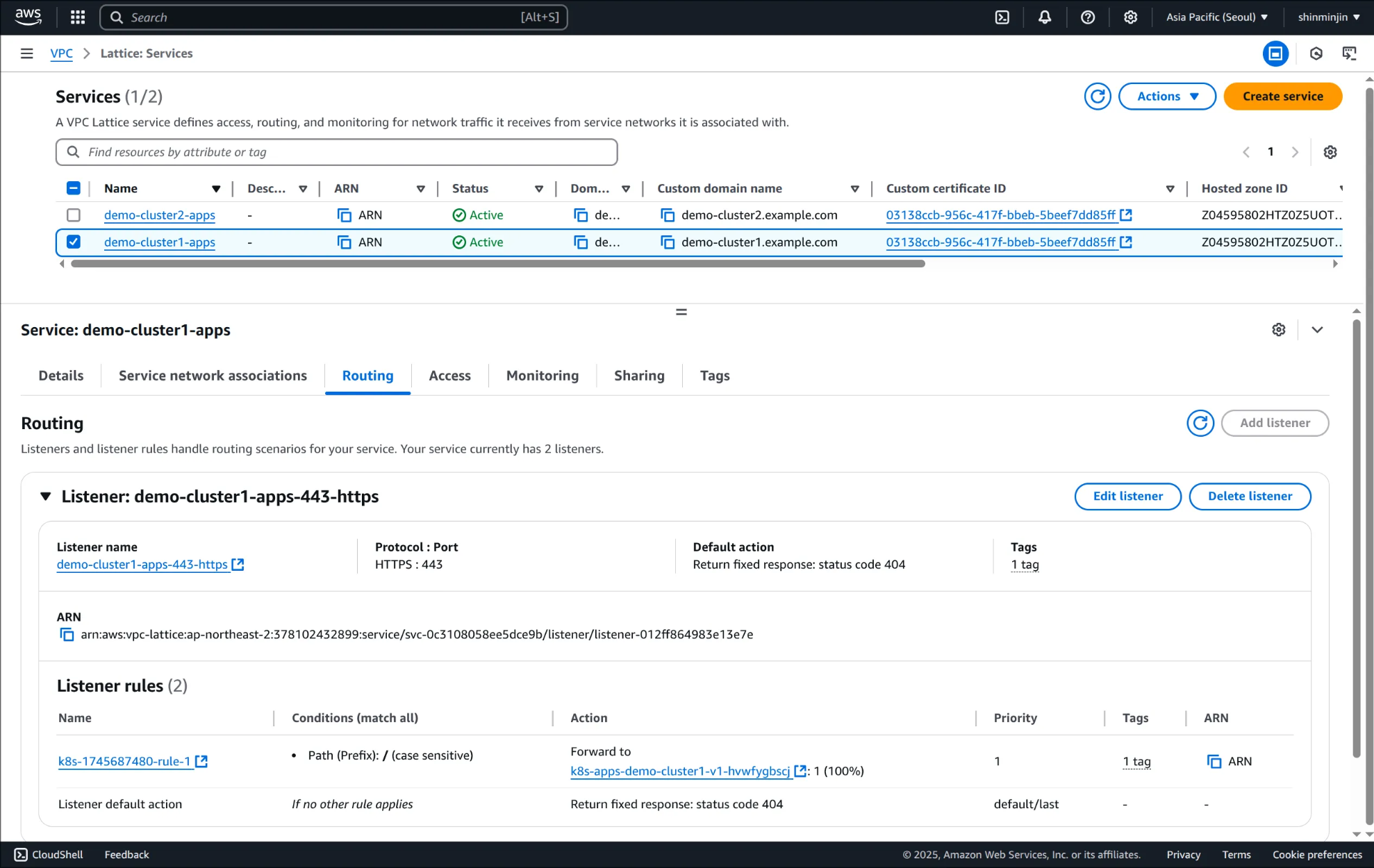The height and width of the screenshot is (868, 1374).
Task: Sort by Custom domain name column arrow
Action: (x=855, y=189)
